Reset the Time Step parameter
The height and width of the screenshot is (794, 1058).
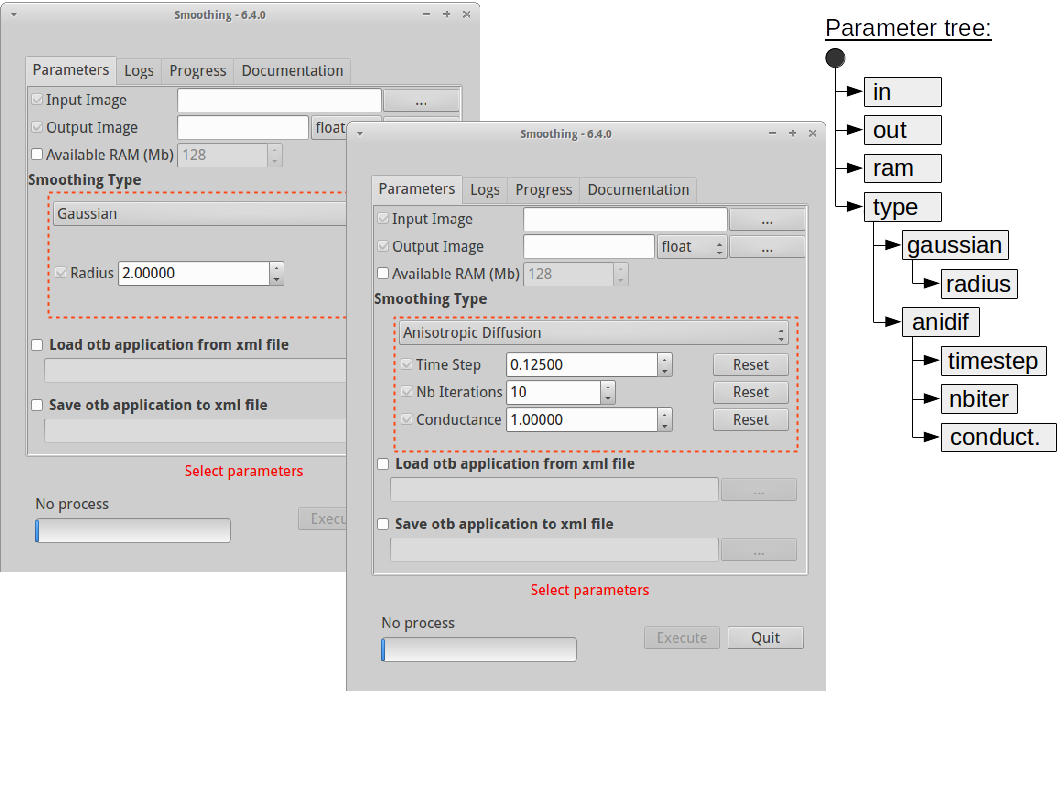tap(750, 365)
